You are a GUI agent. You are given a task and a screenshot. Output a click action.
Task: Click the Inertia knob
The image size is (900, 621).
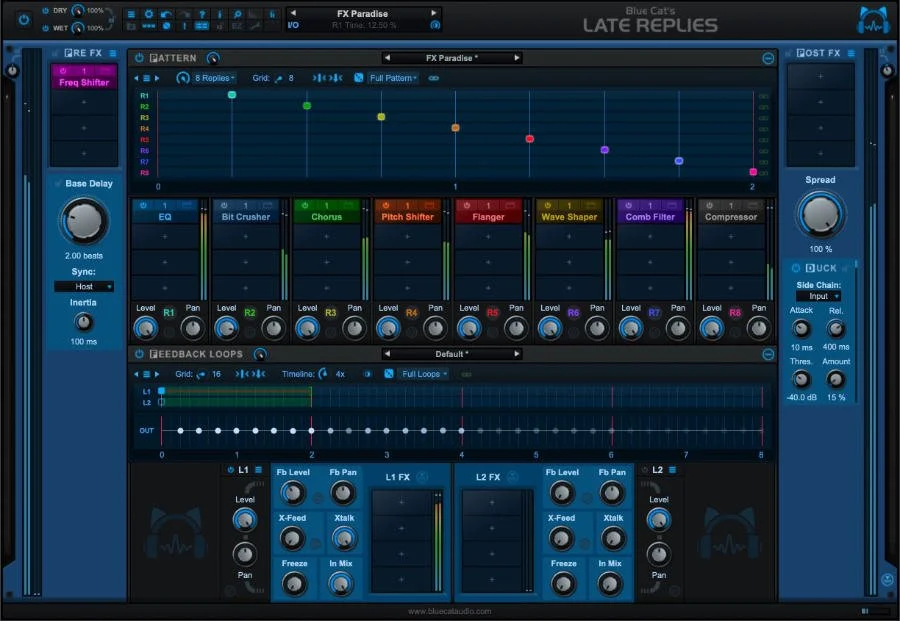84,323
